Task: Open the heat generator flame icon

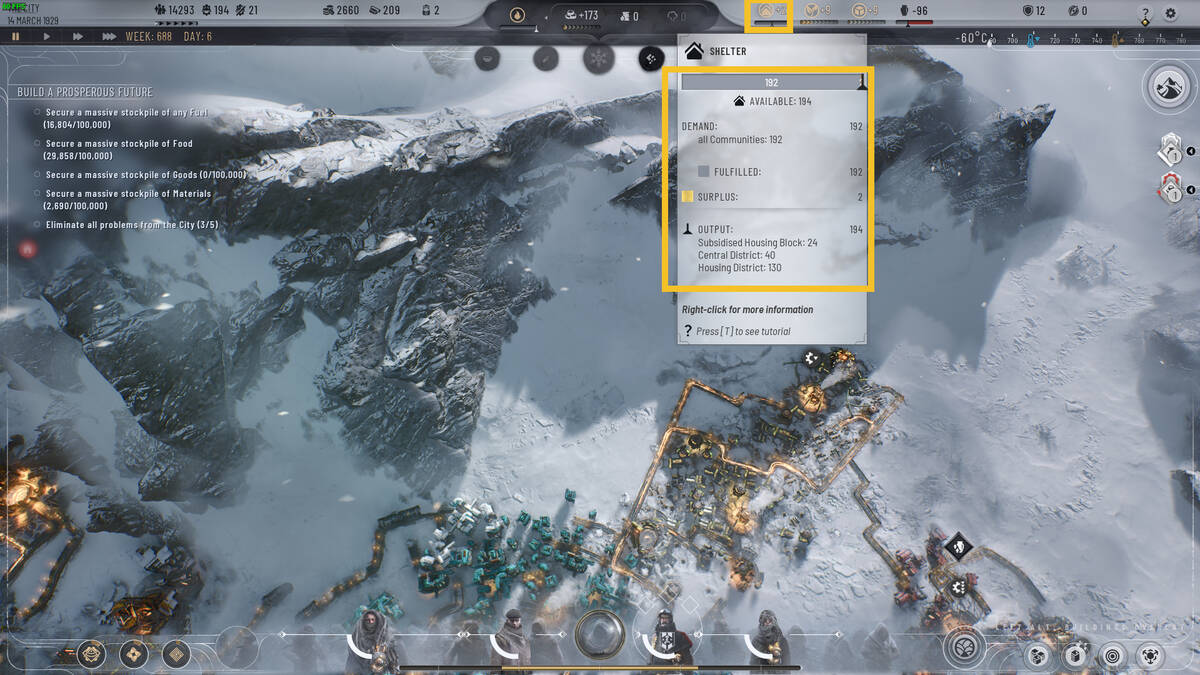Action: [x=517, y=14]
